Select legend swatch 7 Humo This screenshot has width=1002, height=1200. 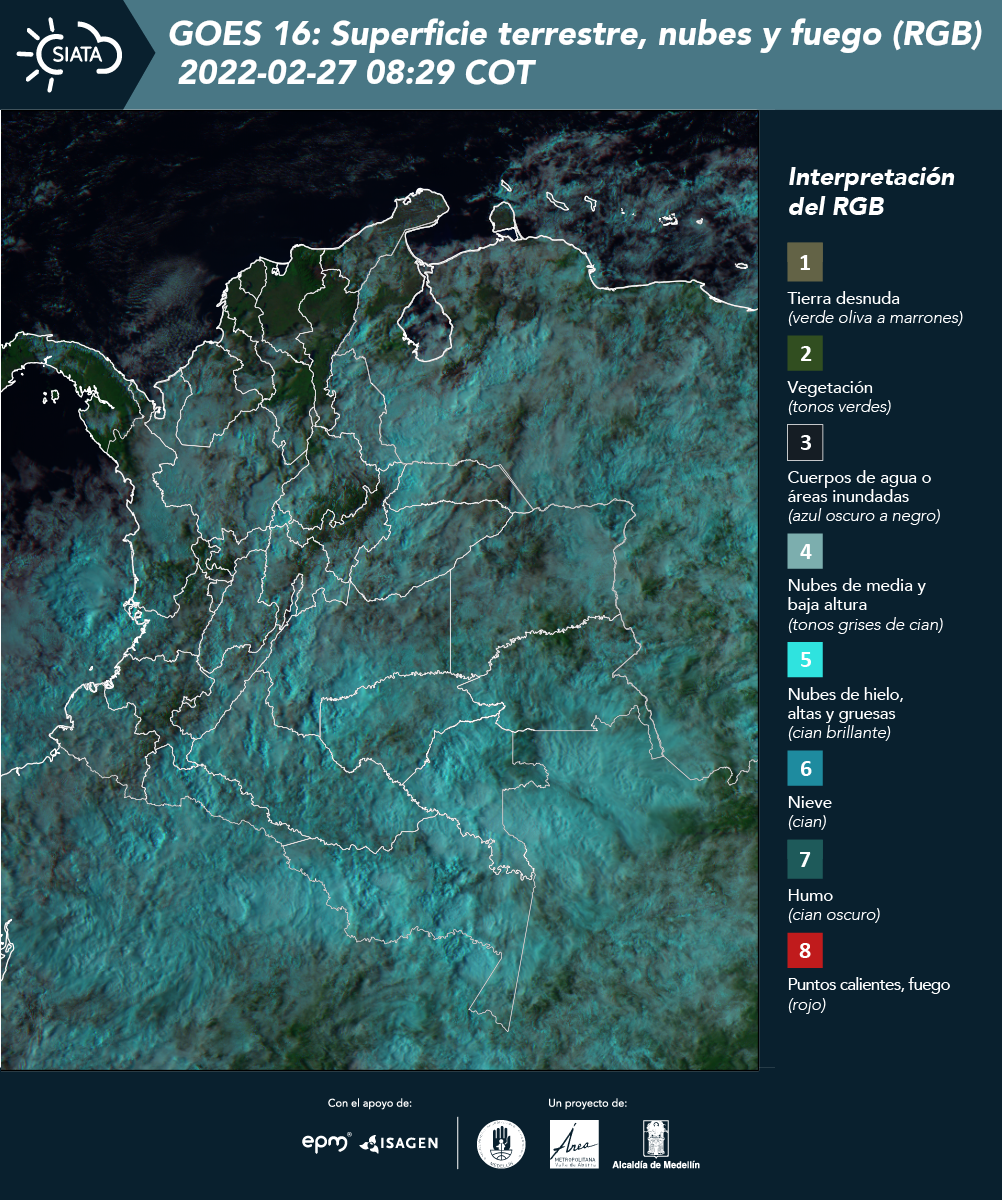(x=805, y=858)
